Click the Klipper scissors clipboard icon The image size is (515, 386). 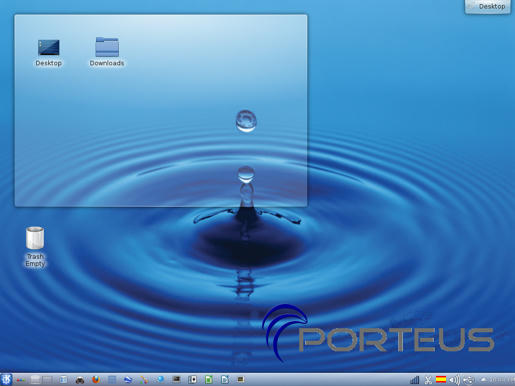tap(428, 380)
